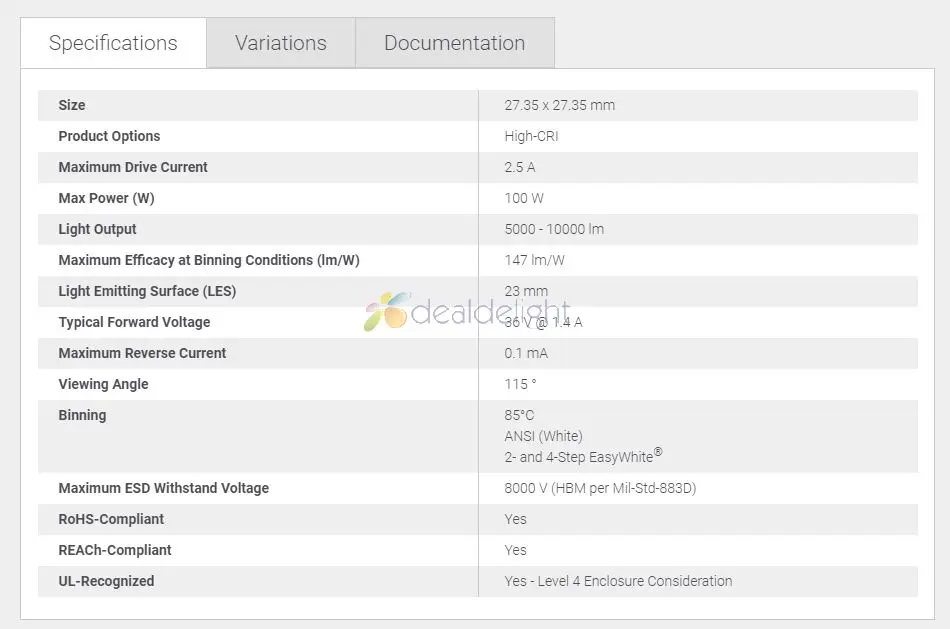Select 'Maximum Reverse Current' label
Screen dimensions: 950x629
[142, 353]
